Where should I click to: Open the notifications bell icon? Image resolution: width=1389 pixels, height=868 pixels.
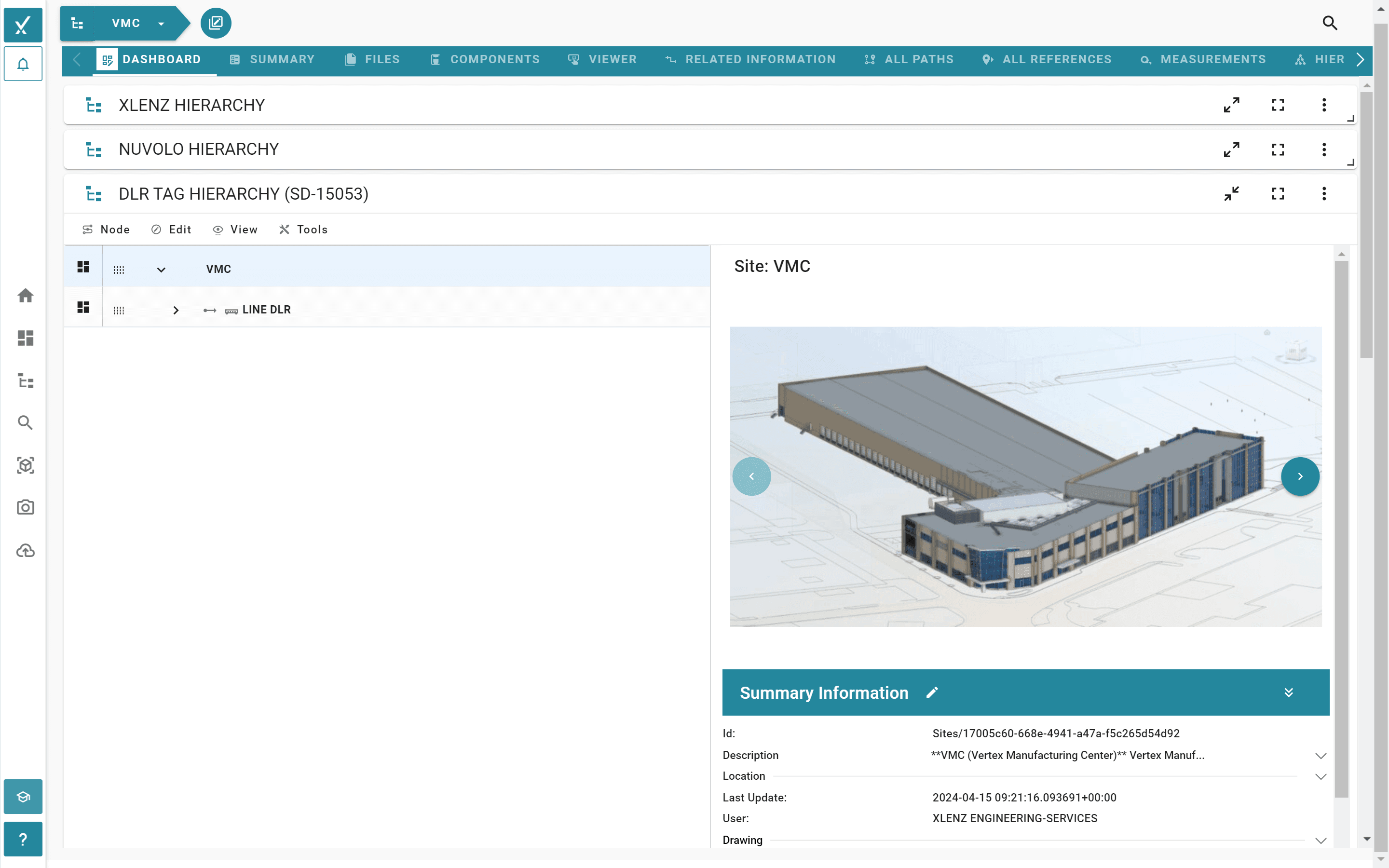[23, 64]
